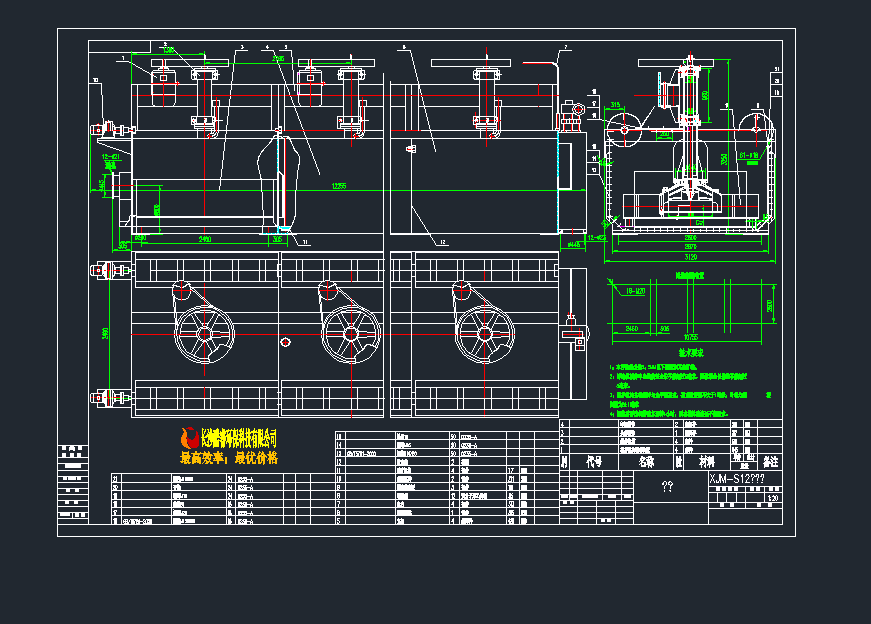Click the 备注 column header in parts list

tap(769, 462)
